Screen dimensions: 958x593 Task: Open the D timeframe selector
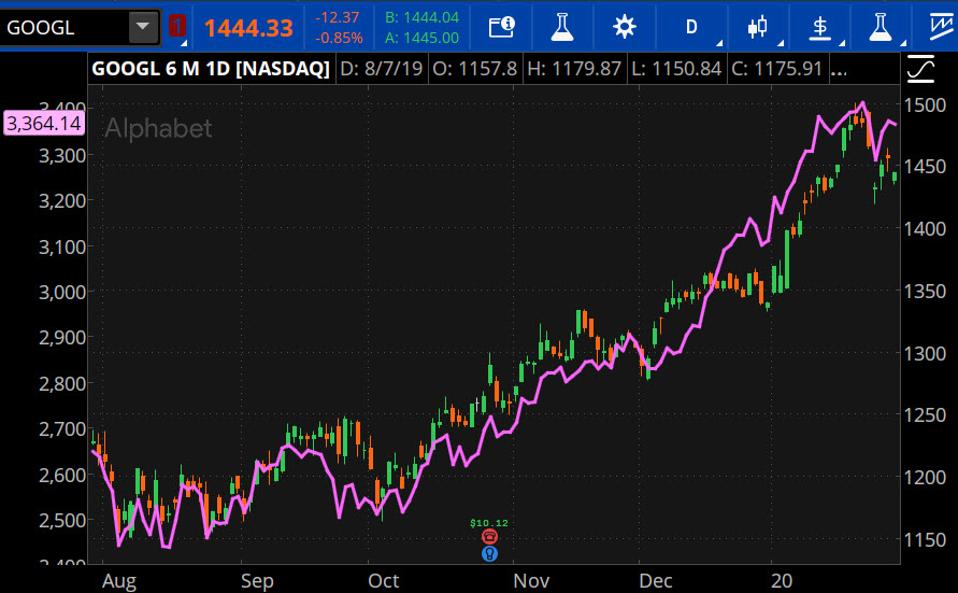692,27
